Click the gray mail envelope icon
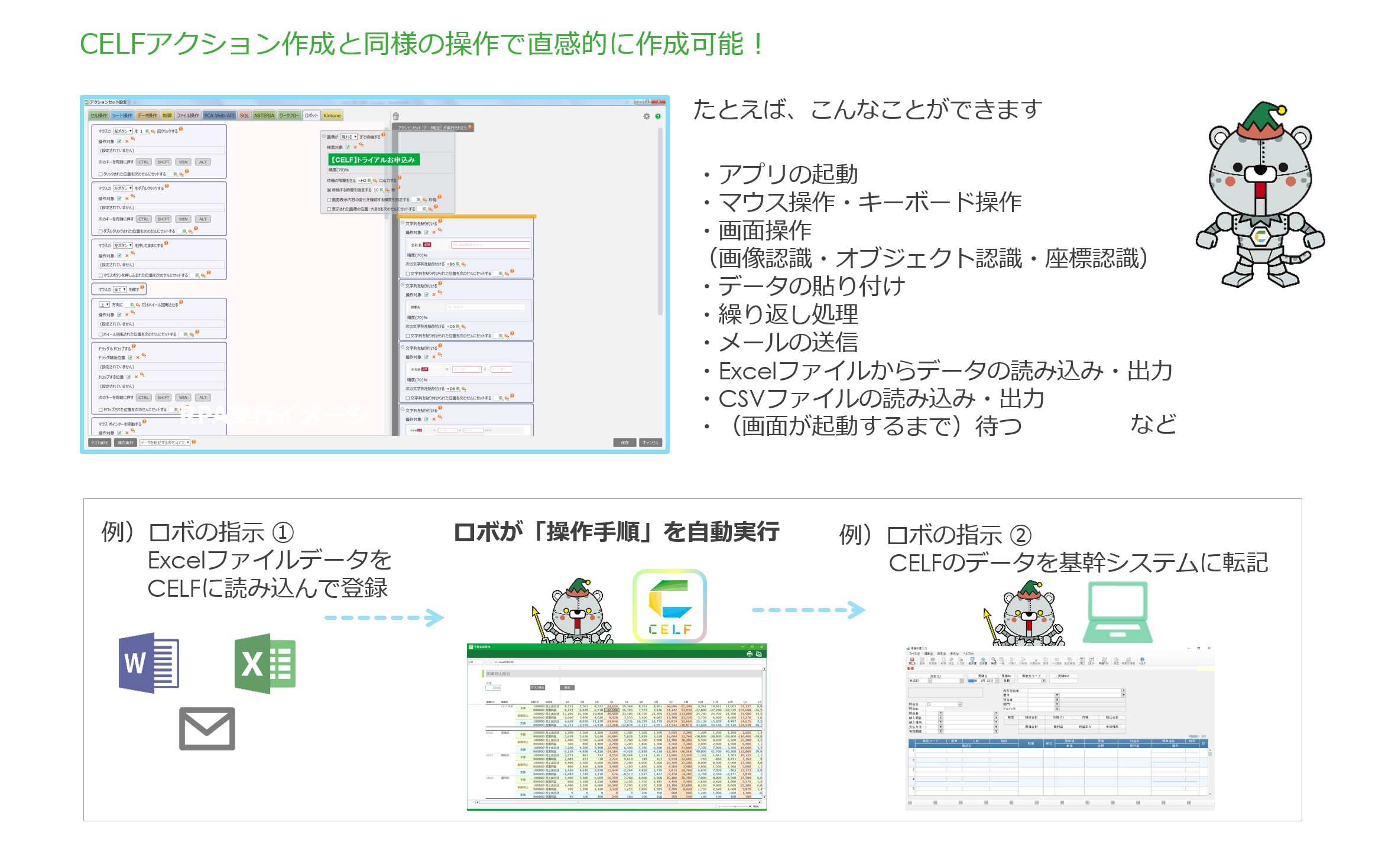This screenshot has width=1398, height=868. click(207, 729)
